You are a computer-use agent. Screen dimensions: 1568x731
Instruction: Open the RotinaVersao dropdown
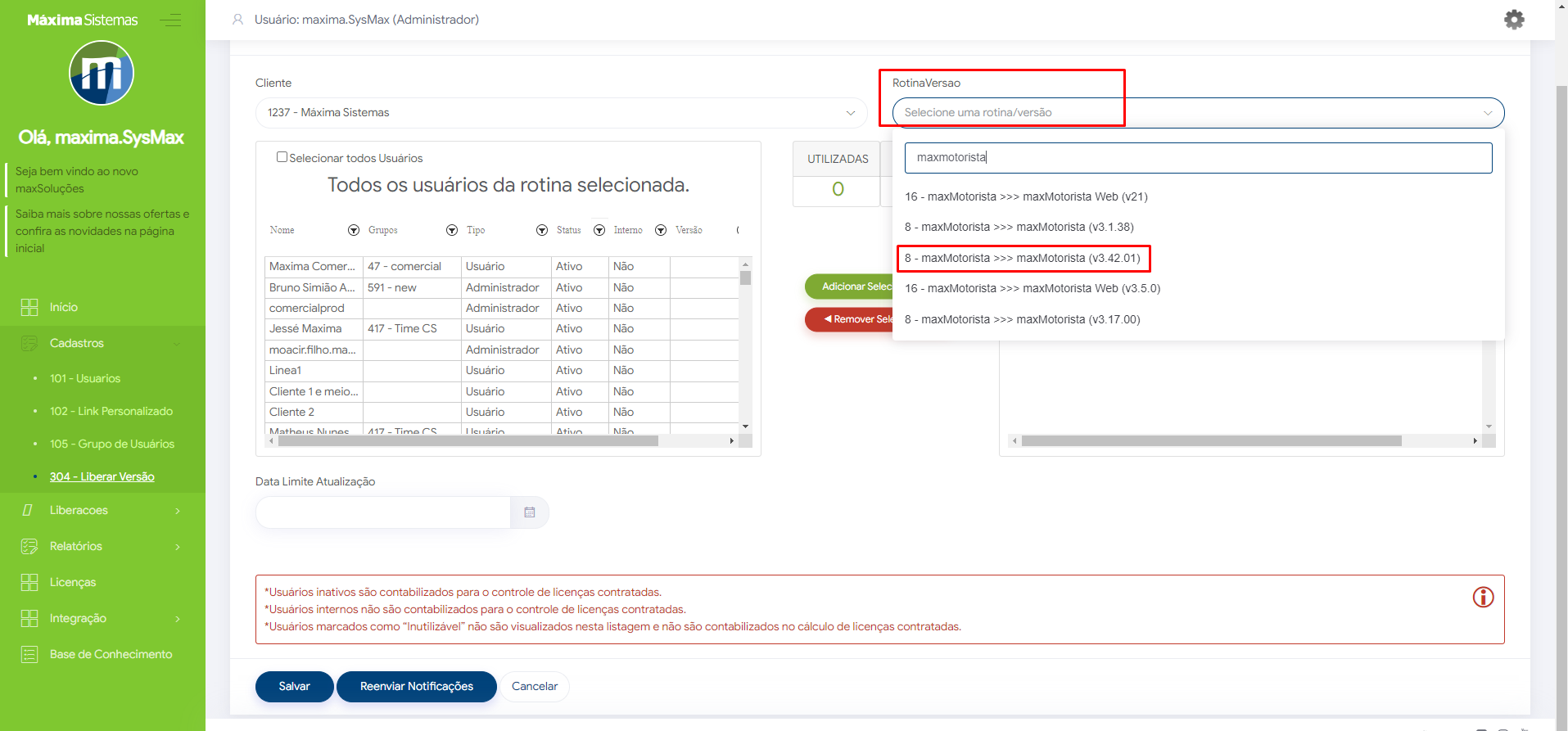[x=1198, y=113]
